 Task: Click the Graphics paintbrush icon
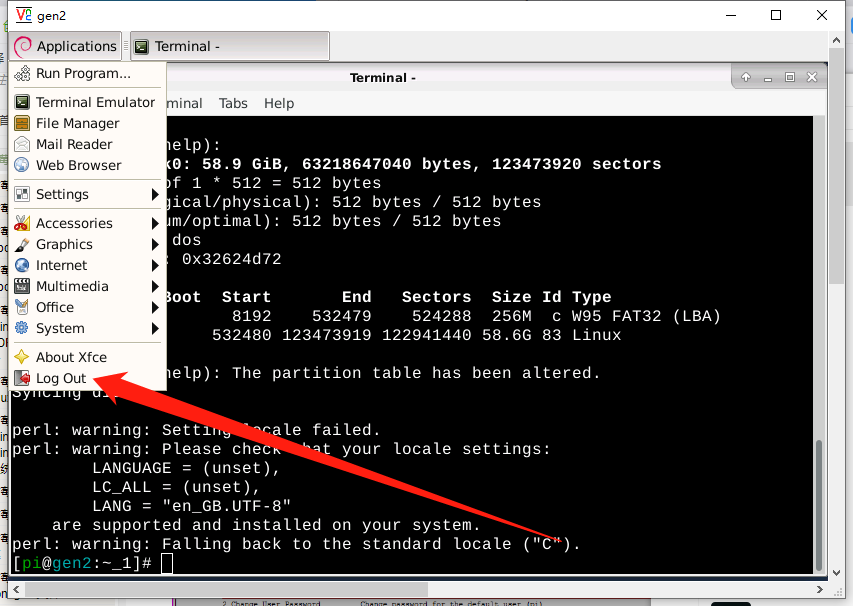(x=22, y=245)
